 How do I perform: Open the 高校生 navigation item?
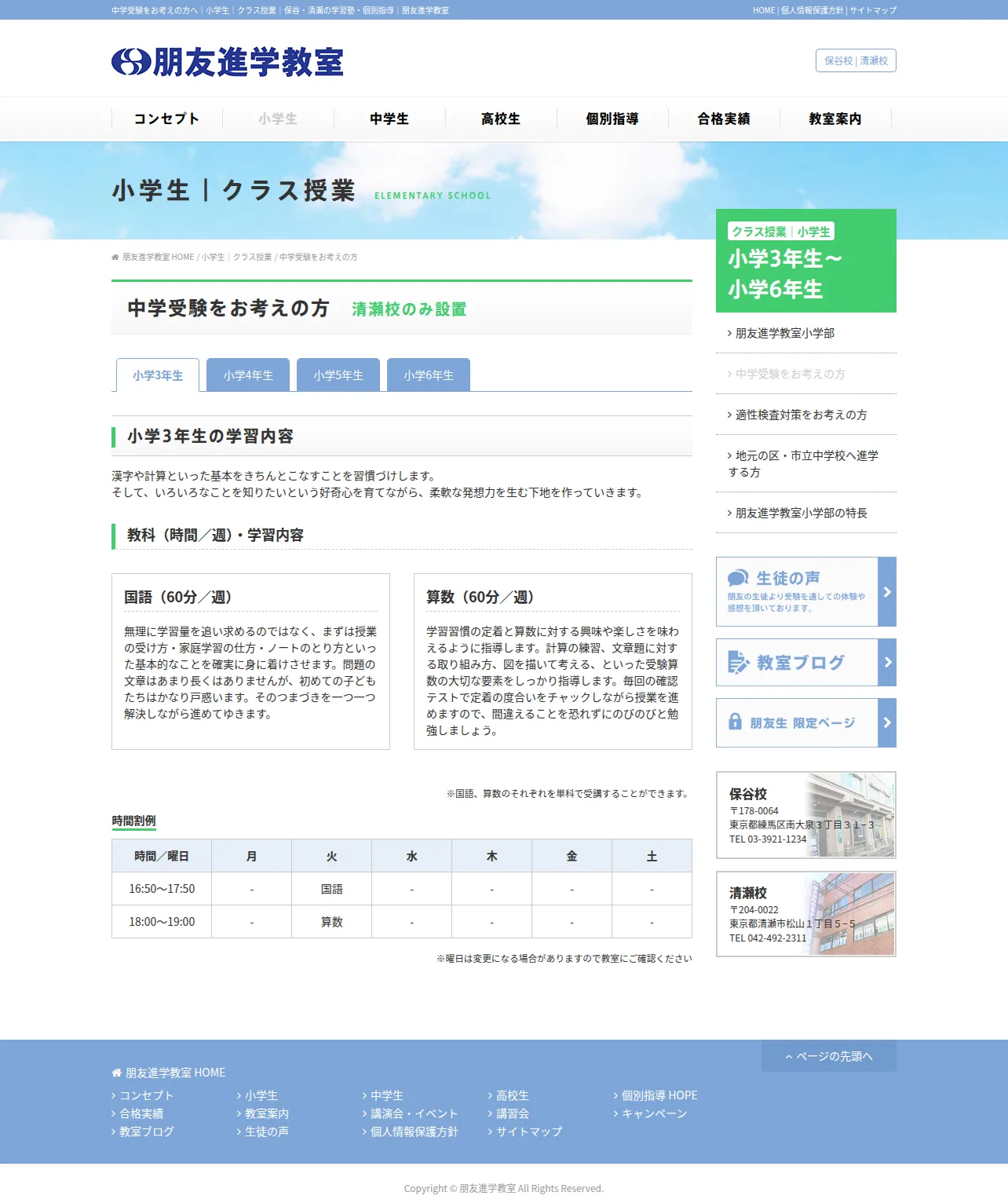point(501,119)
